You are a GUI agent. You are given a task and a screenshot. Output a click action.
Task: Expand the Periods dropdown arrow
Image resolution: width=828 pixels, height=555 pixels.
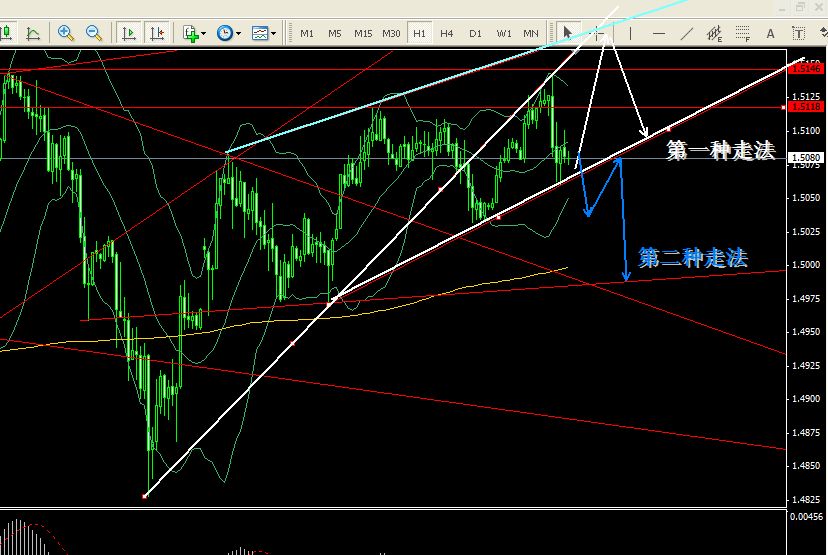[238, 34]
